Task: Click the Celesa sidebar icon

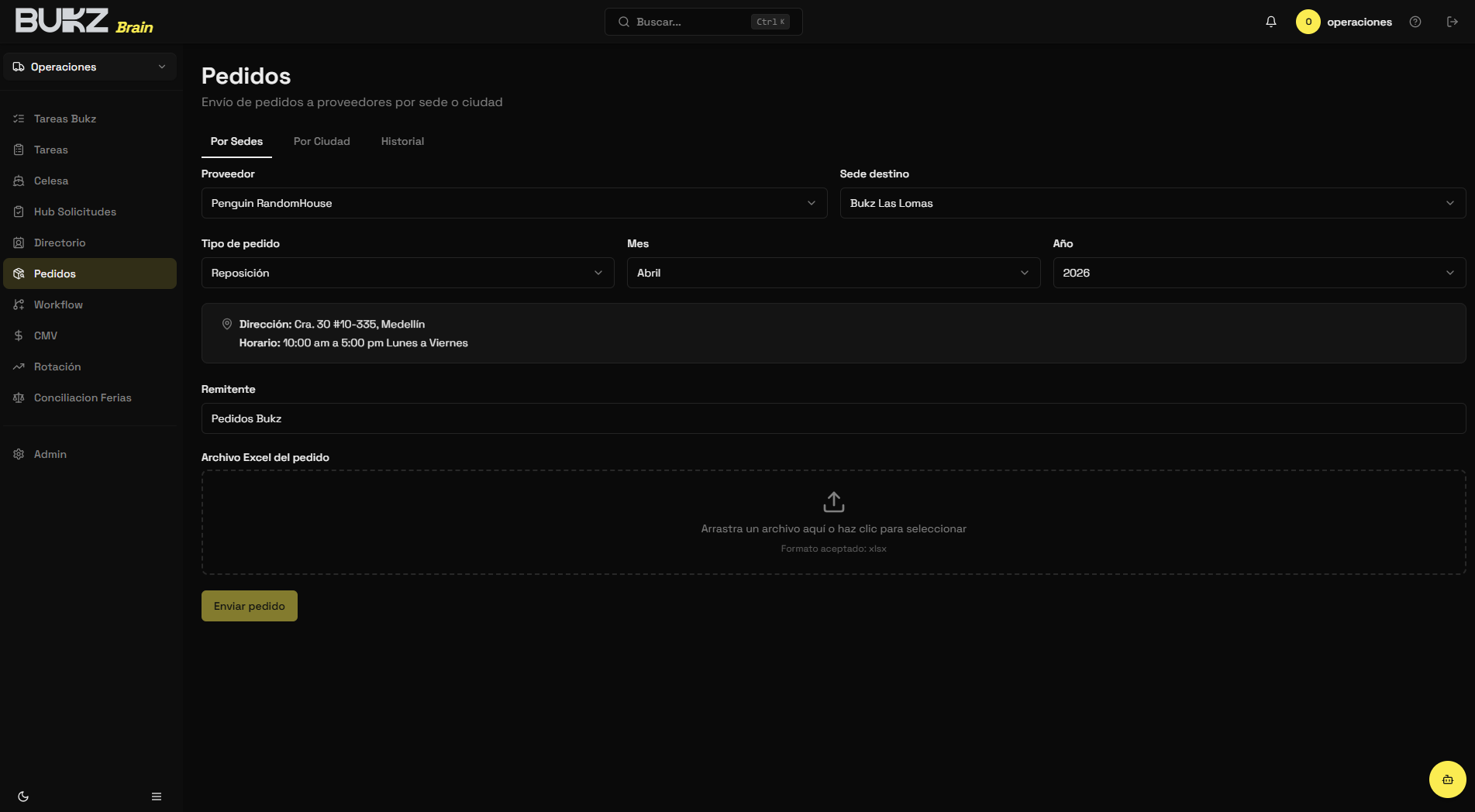Action: [x=19, y=181]
